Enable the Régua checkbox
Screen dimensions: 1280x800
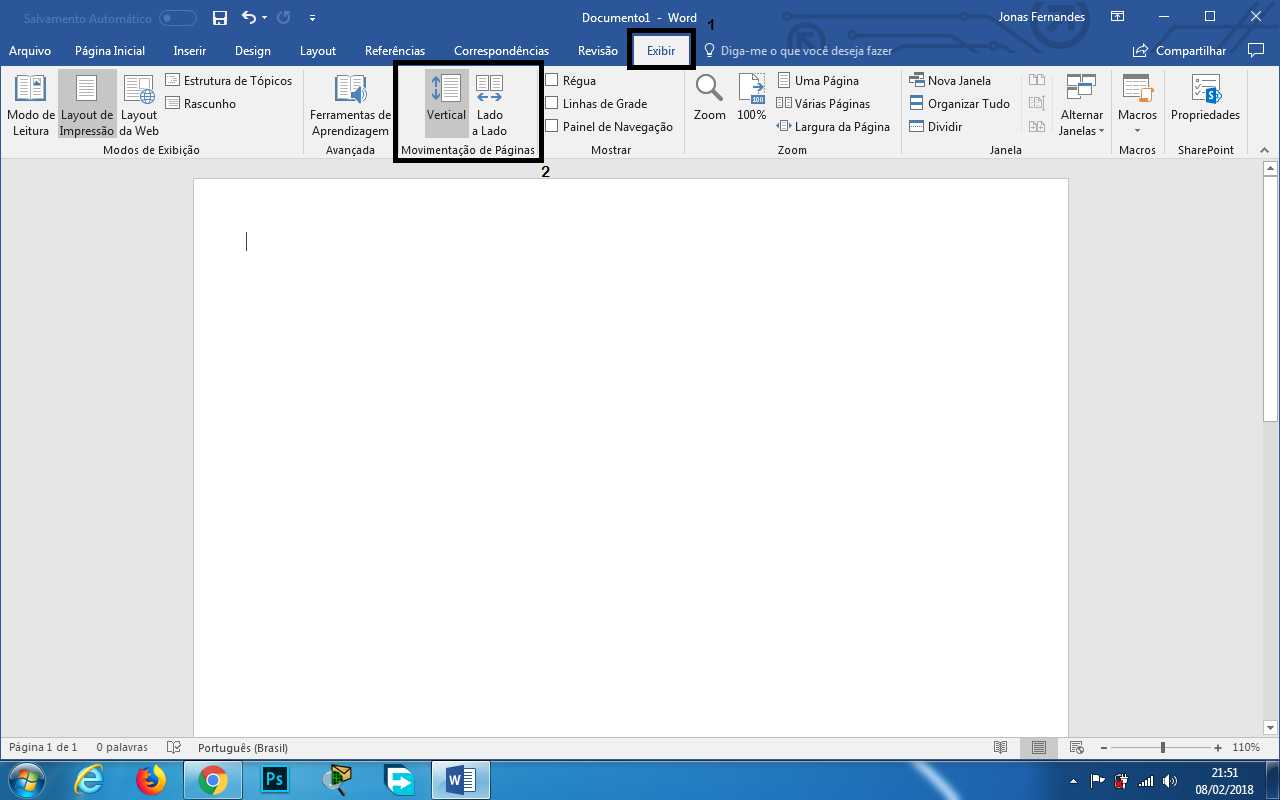(552, 81)
